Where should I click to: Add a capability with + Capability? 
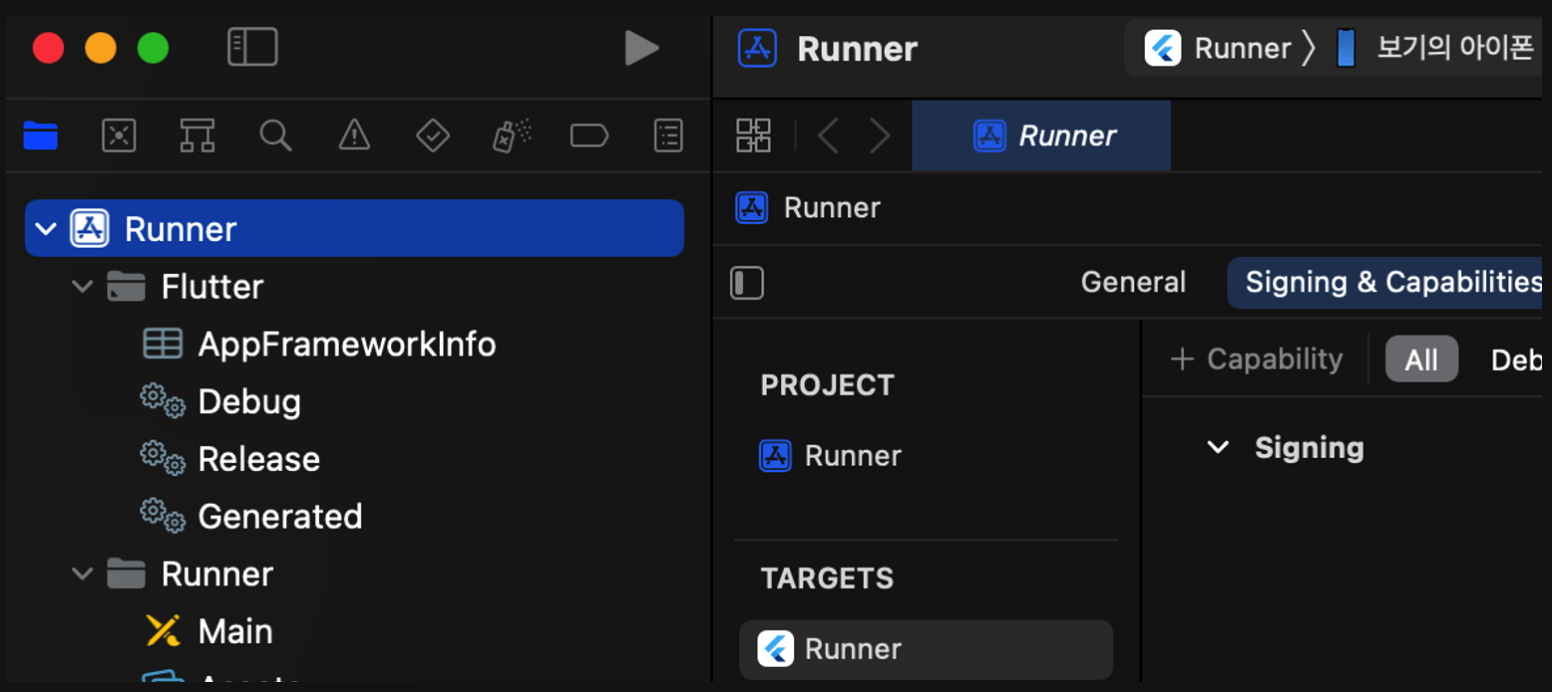coord(1256,359)
